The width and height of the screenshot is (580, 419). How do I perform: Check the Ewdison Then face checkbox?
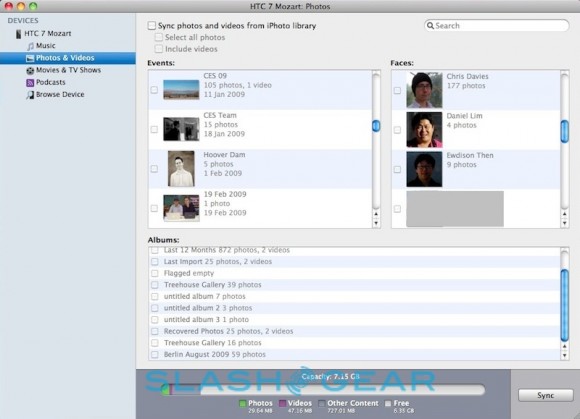coord(397,170)
